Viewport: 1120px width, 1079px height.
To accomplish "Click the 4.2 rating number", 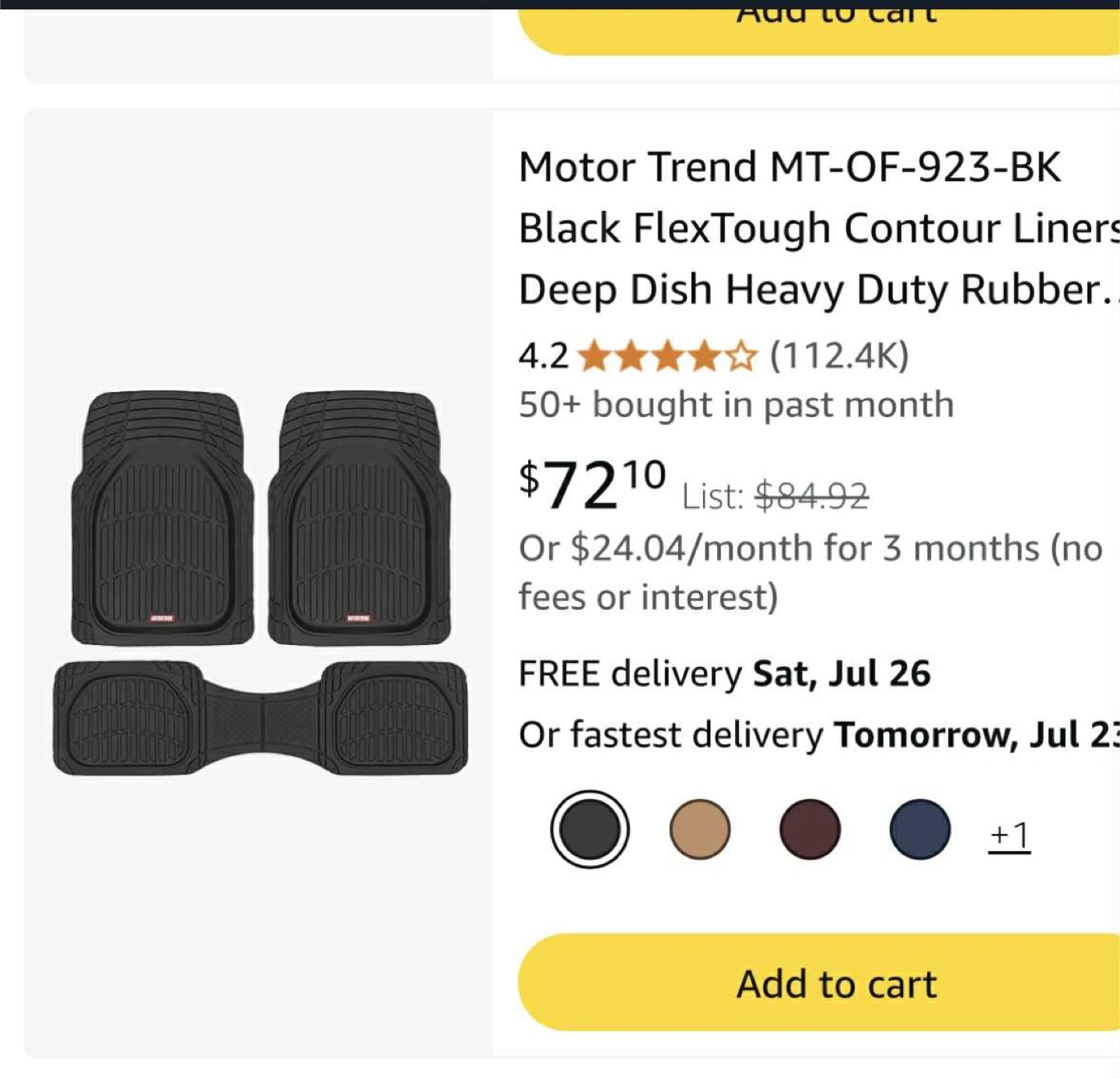I will [x=543, y=357].
